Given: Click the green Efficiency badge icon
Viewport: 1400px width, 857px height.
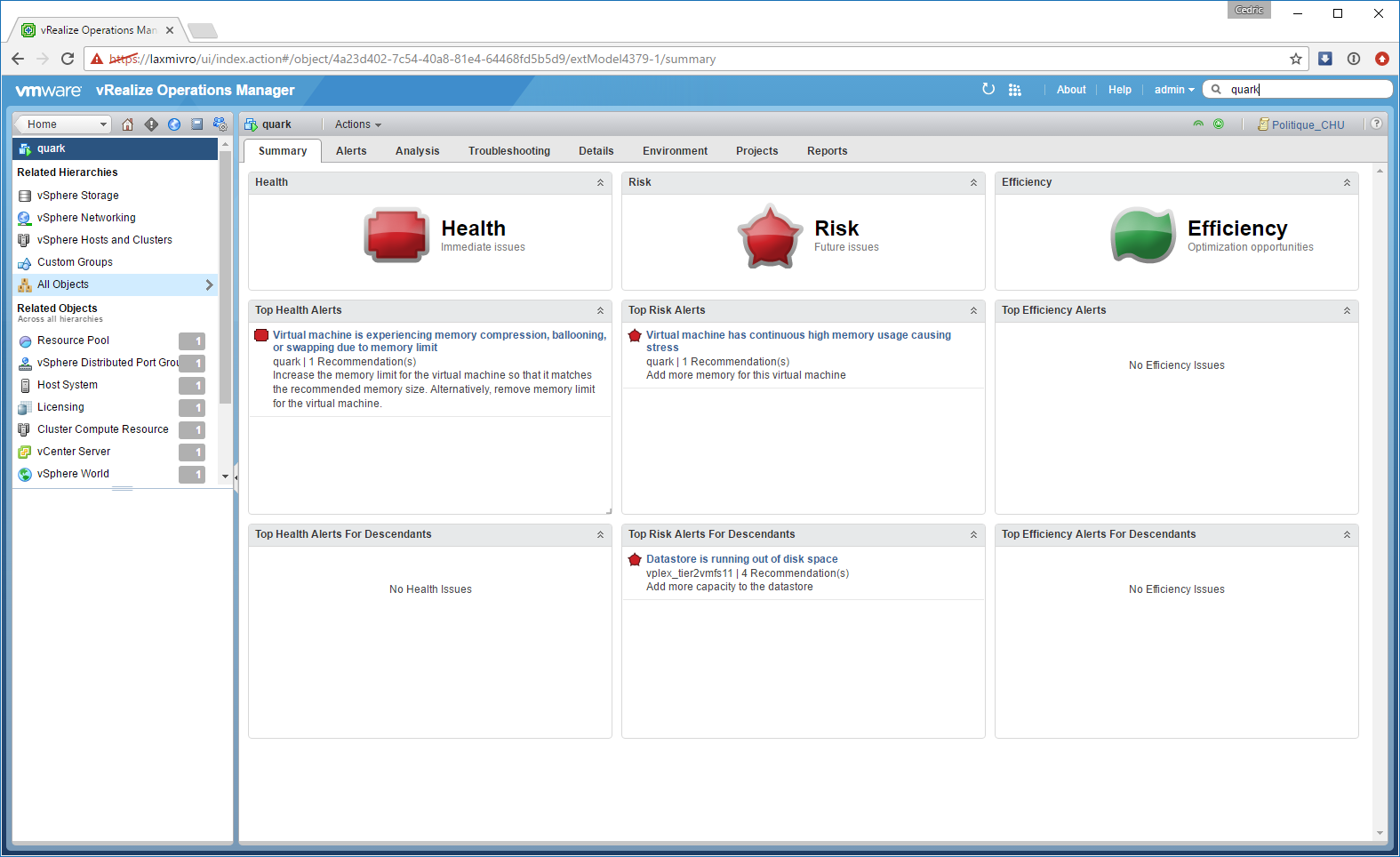Looking at the screenshot, I should [1143, 235].
